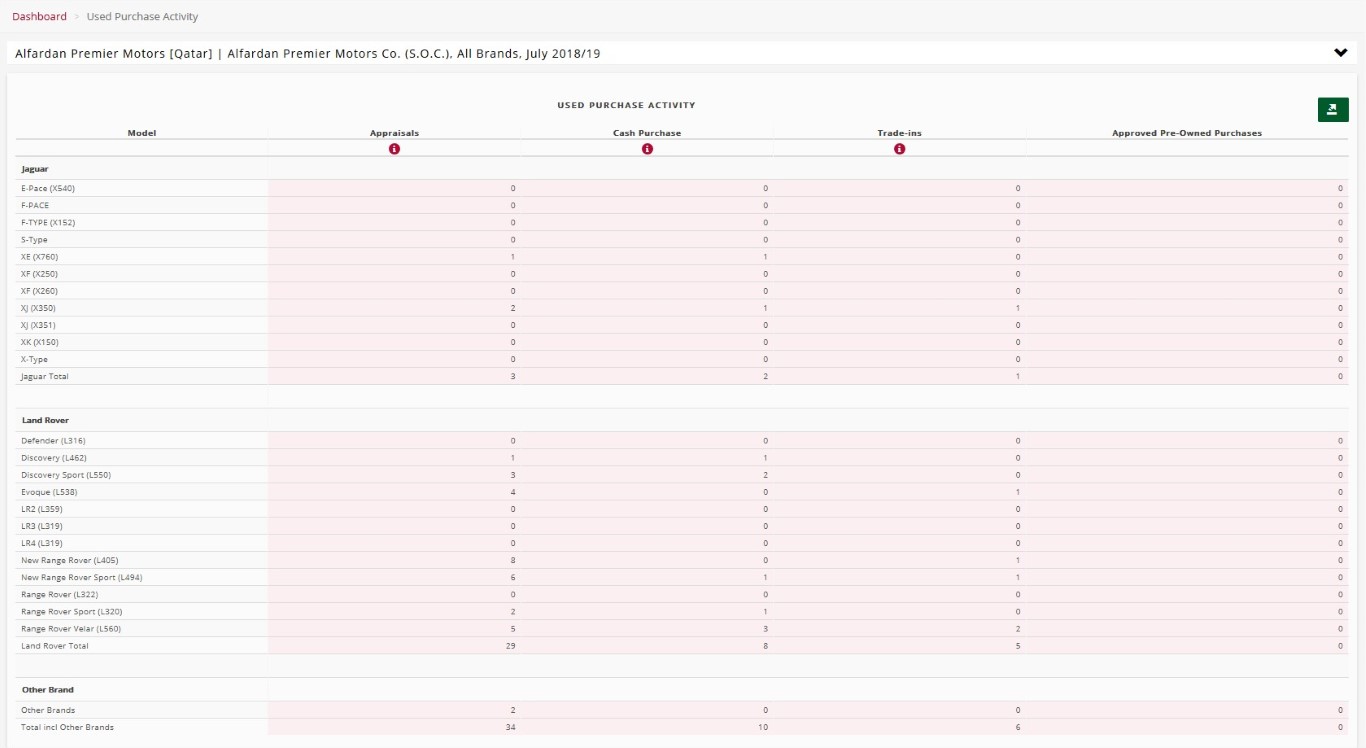Click the Total incl Other Brands row
This screenshot has height=748, width=1366.
(67, 727)
